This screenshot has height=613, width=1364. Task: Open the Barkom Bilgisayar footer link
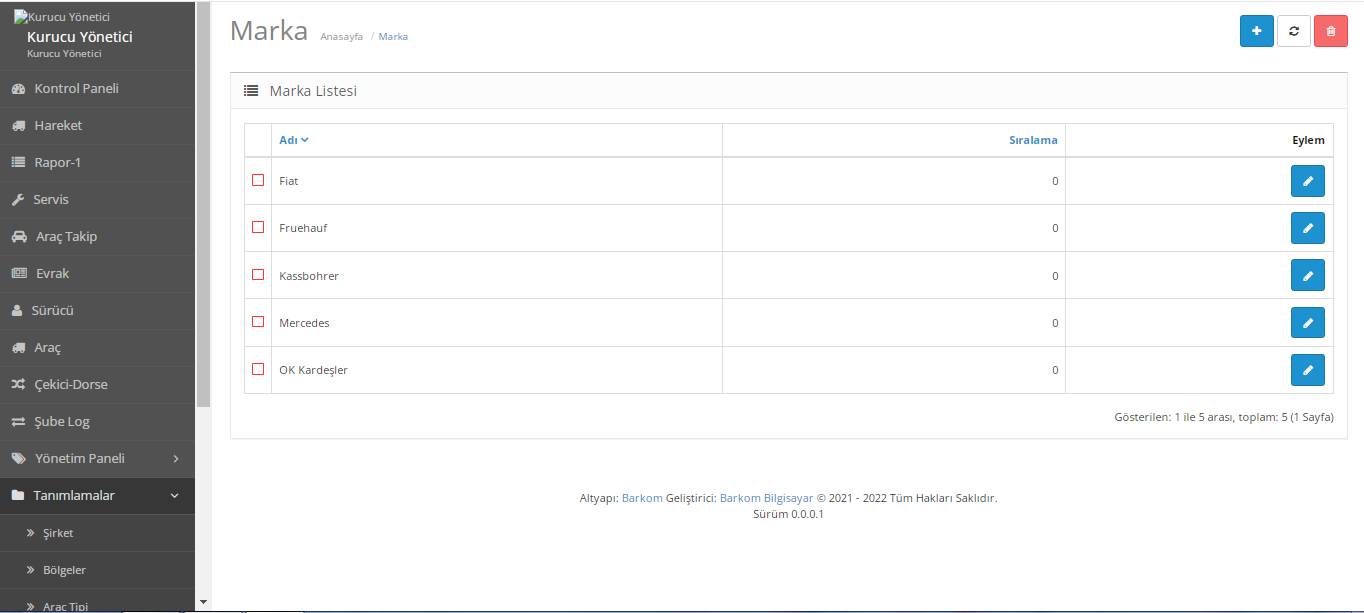(x=767, y=498)
